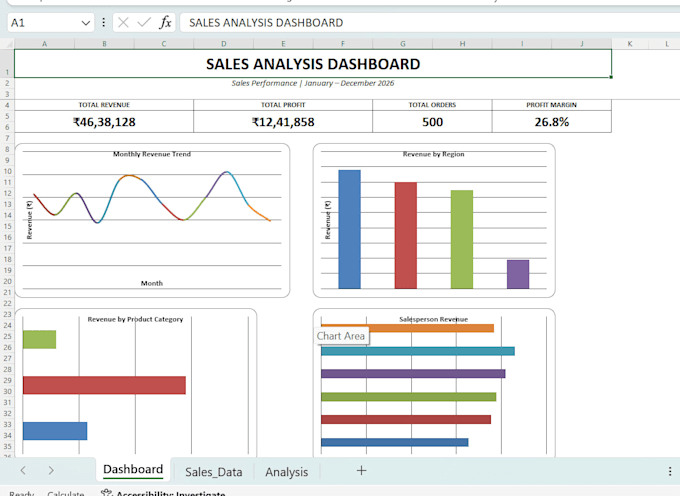Select the dark red bar in Salesperson Revenue chart

tap(406, 419)
